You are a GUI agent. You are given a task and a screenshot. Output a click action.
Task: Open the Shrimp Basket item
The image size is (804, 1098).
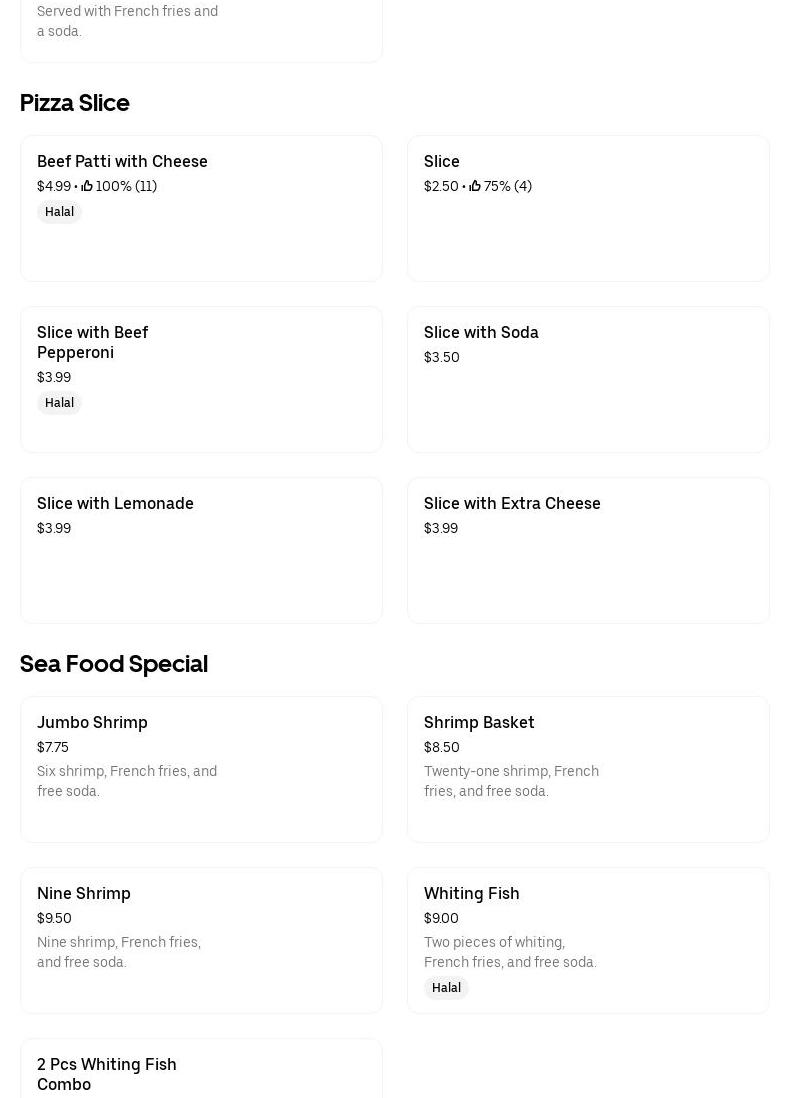[x=588, y=769]
